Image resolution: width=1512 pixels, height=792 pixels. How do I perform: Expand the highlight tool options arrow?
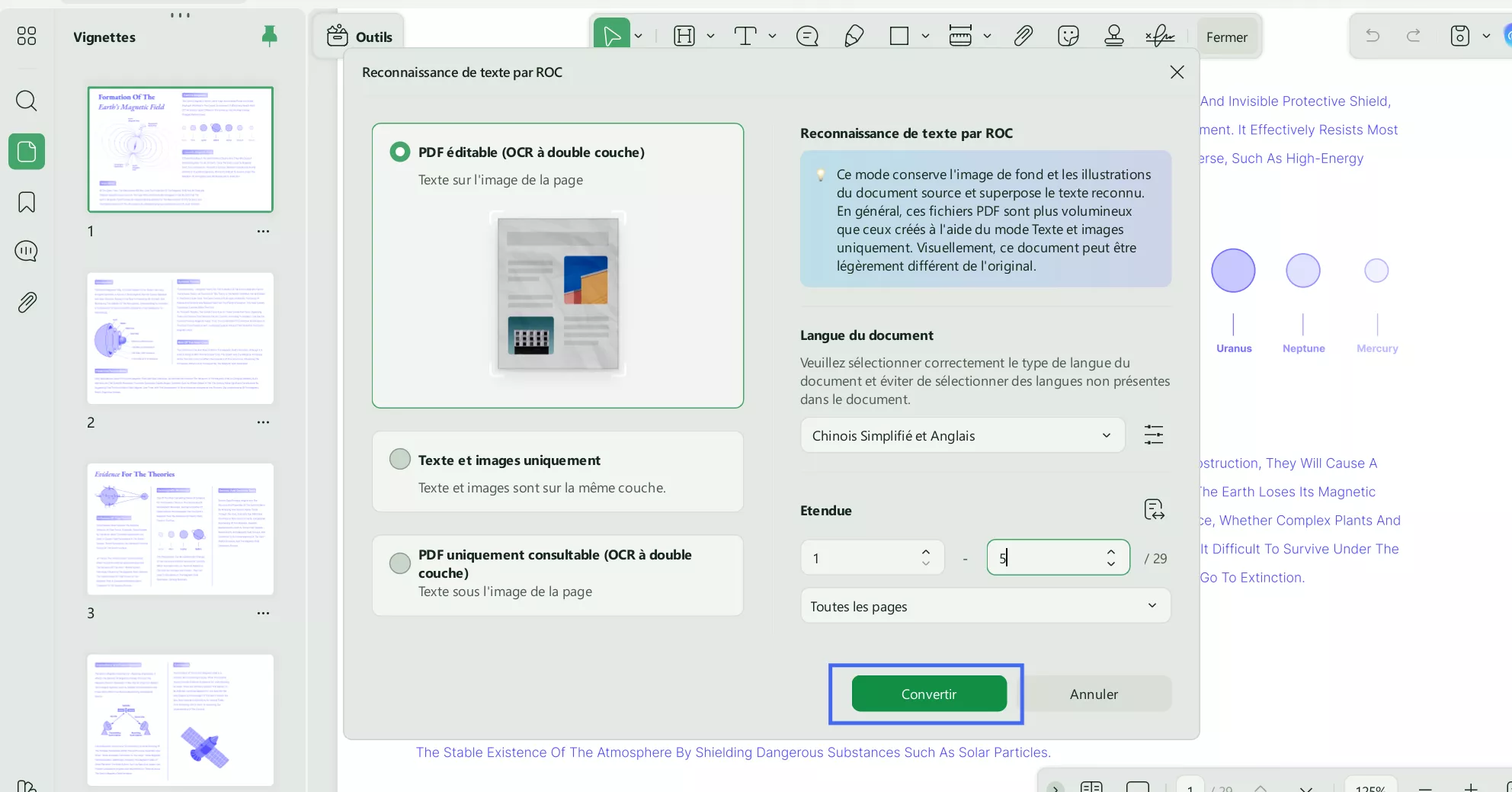click(710, 36)
